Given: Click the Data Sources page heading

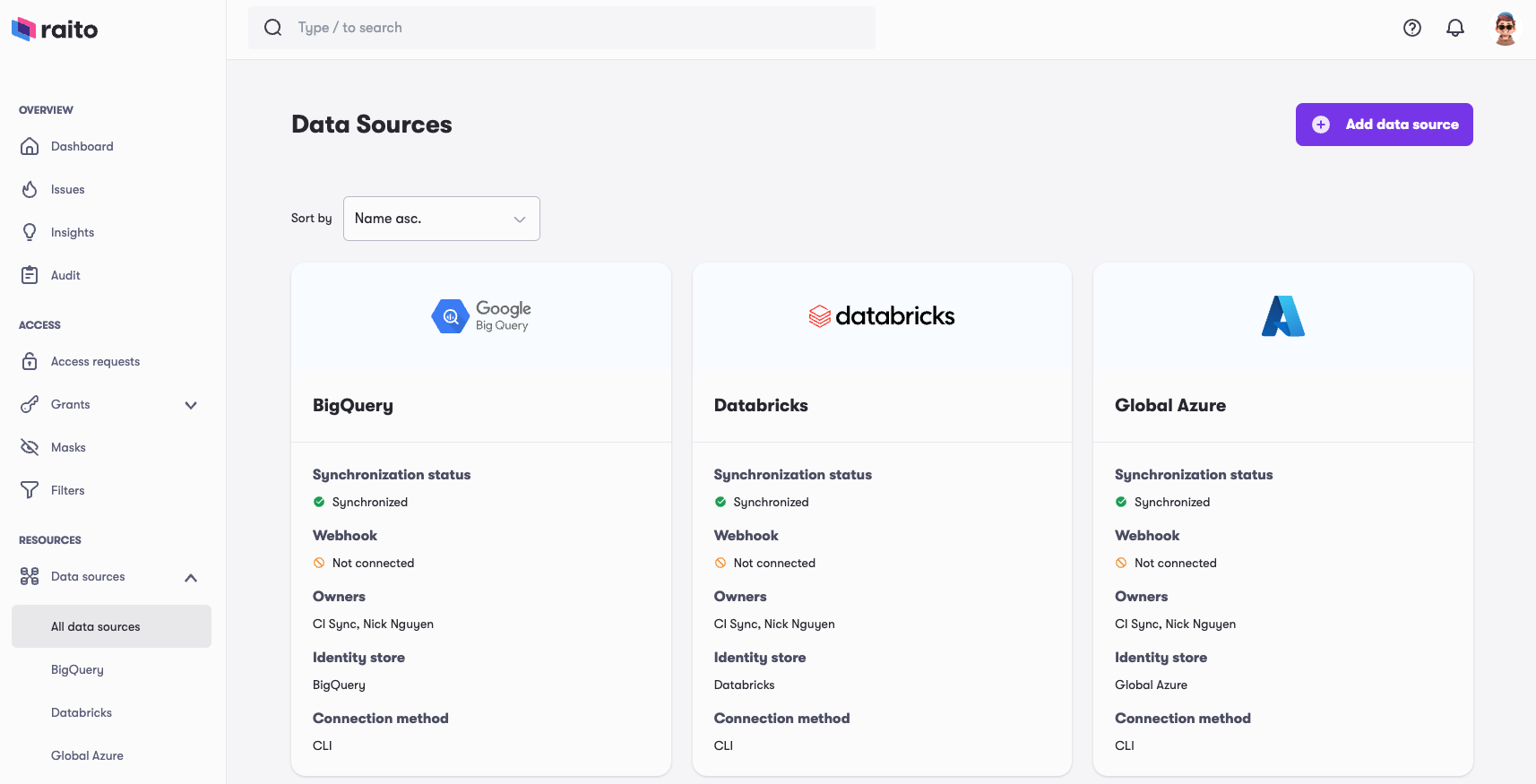Looking at the screenshot, I should tap(372, 125).
